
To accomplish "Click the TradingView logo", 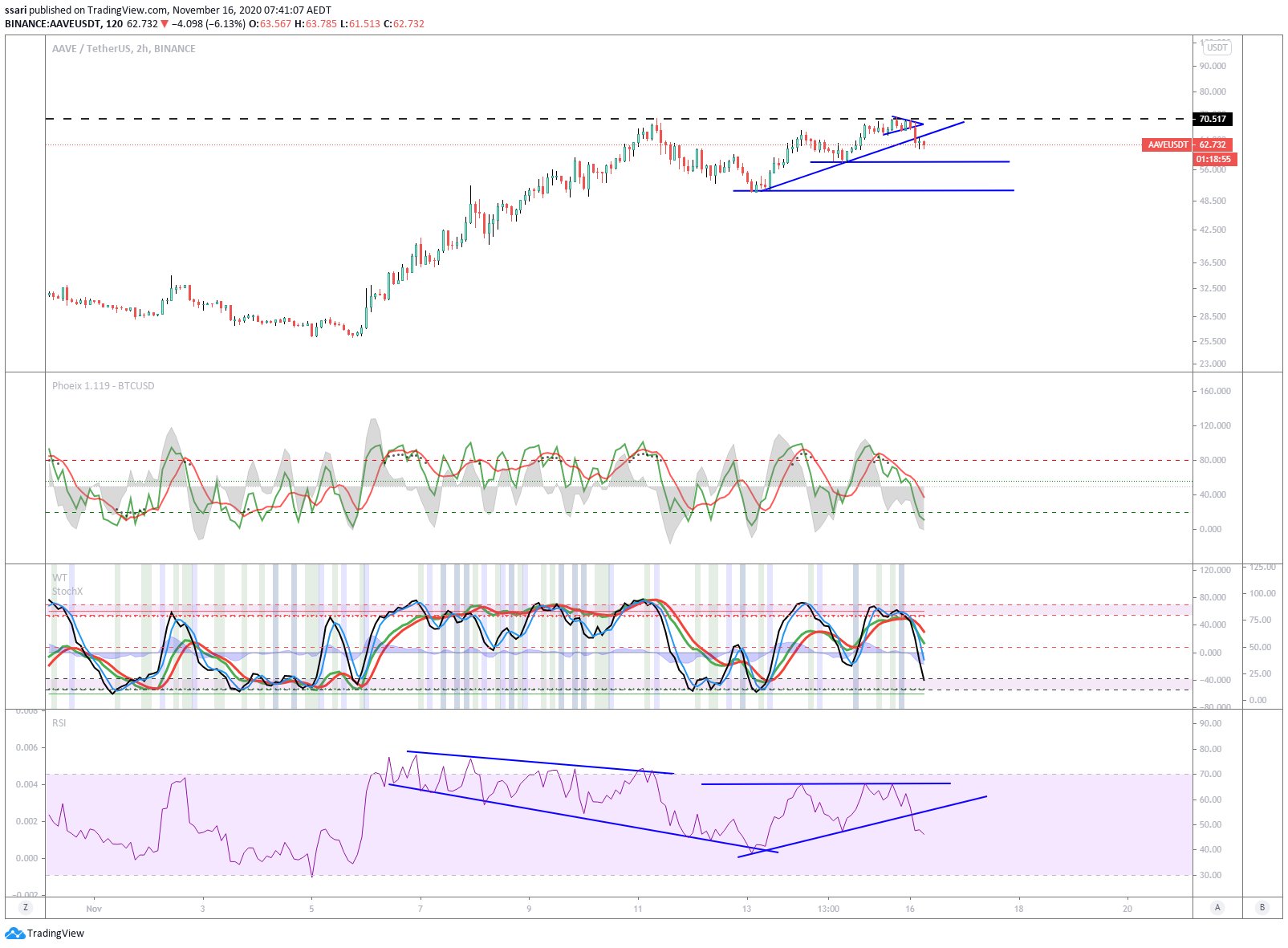I will tap(44, 933).
